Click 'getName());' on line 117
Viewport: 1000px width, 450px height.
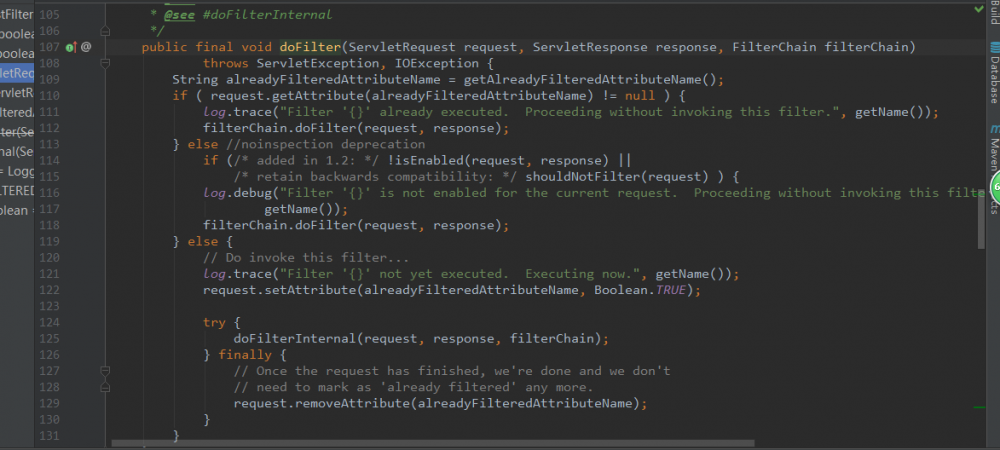(306, 209)
